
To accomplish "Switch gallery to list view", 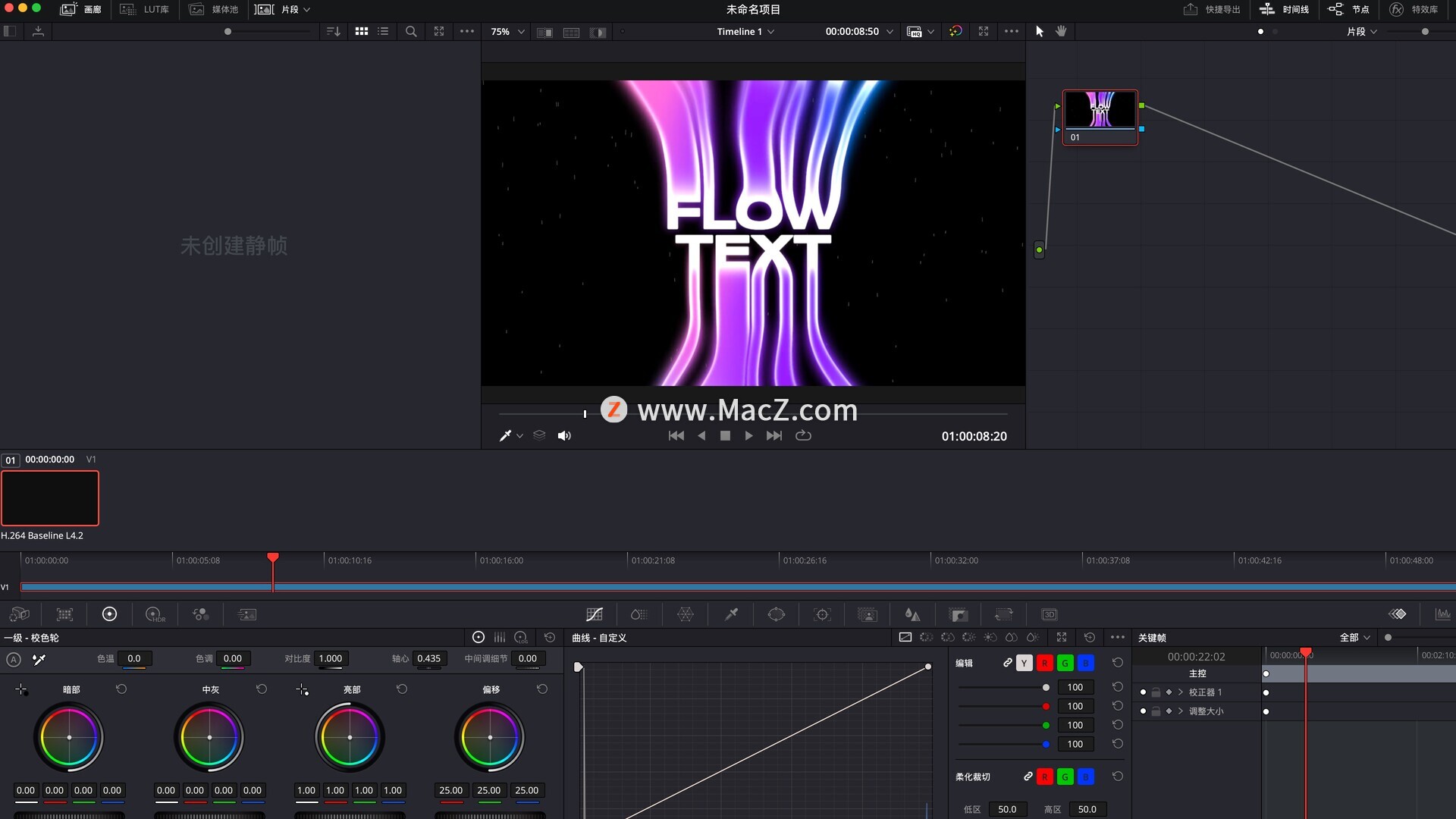I will tap(384, 31).
